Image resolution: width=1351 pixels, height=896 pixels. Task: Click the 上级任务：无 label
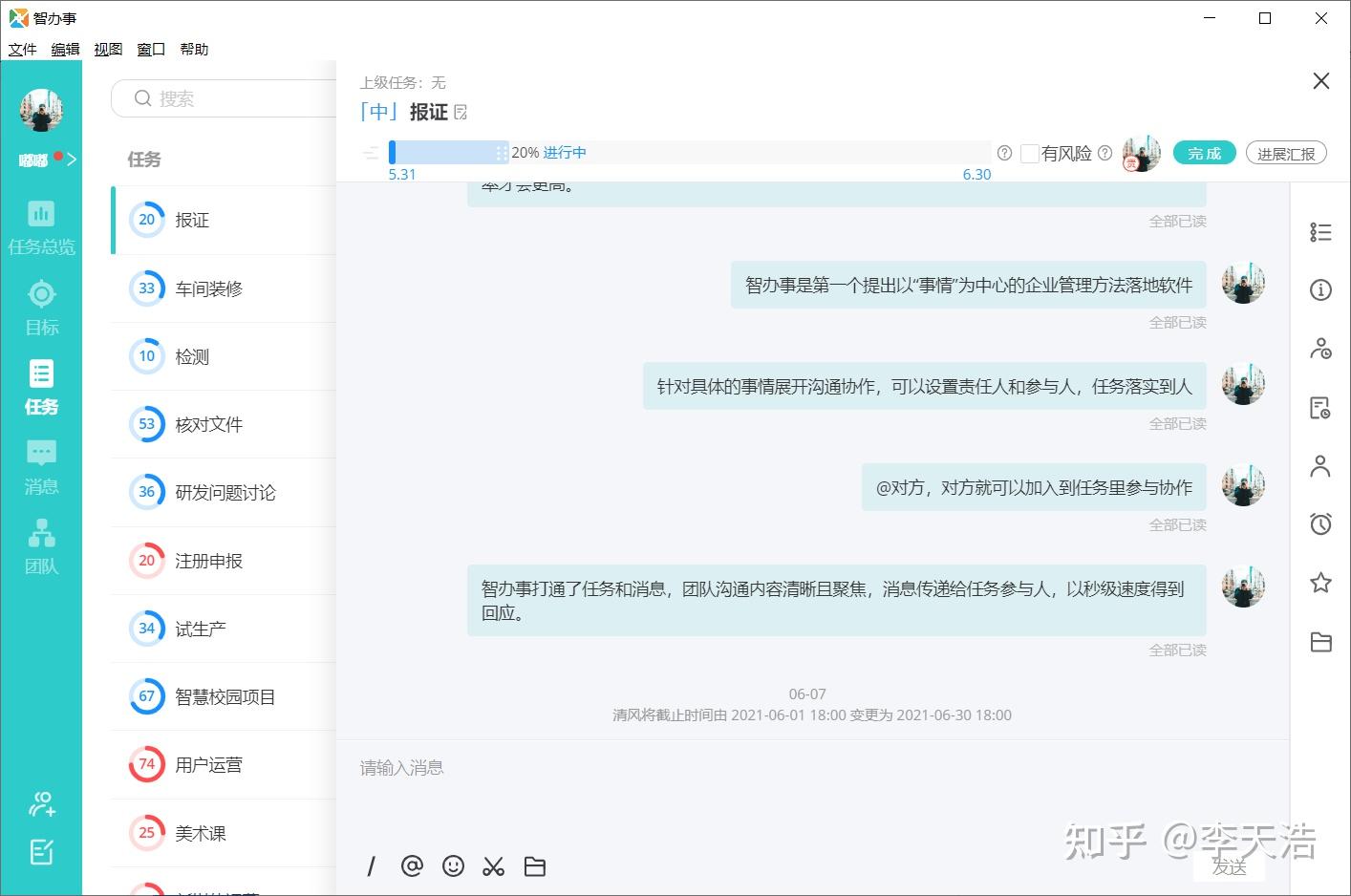(x=403, y=83)
